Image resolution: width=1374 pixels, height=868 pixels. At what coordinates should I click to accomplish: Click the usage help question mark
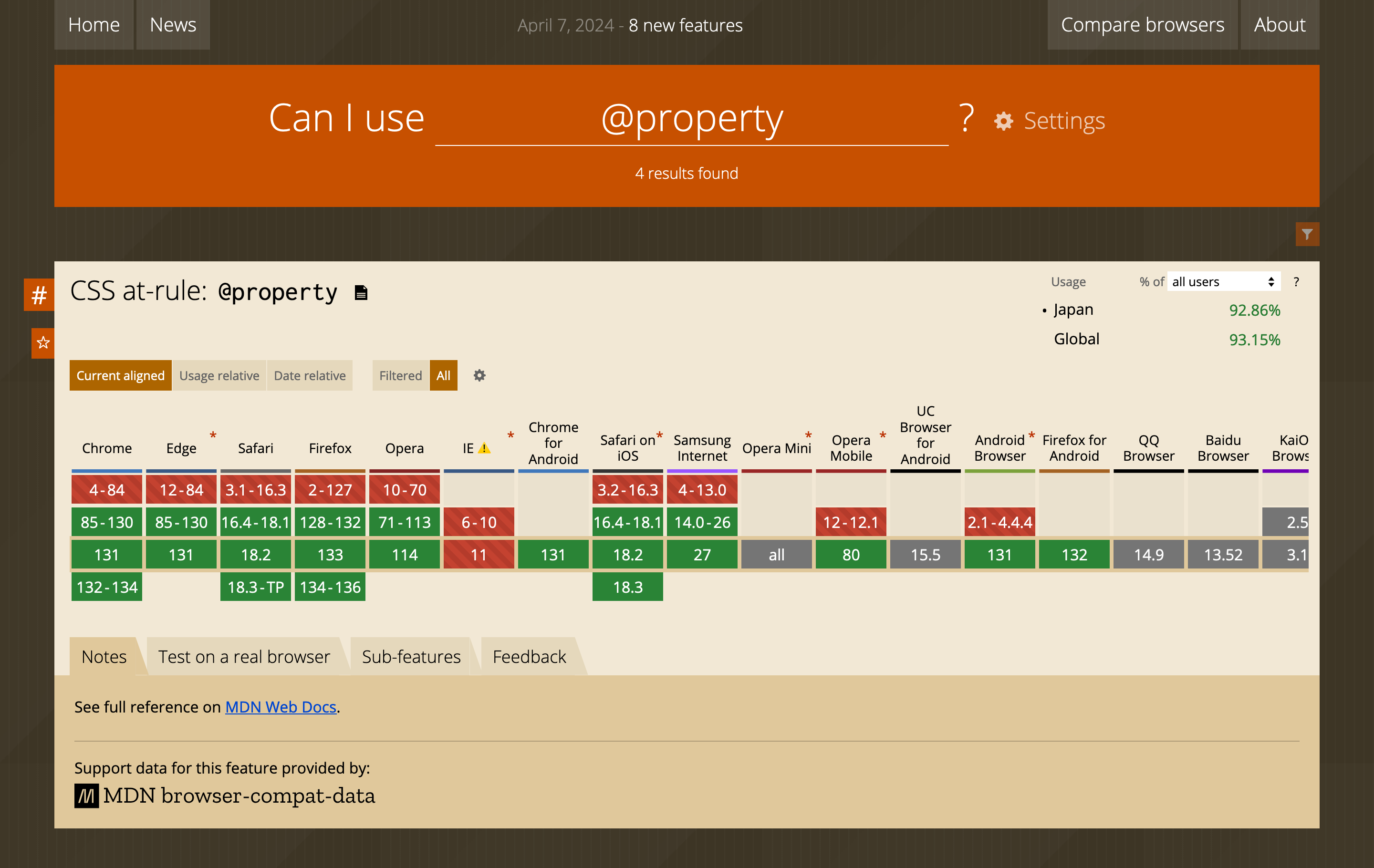[x=1296, y=282]
